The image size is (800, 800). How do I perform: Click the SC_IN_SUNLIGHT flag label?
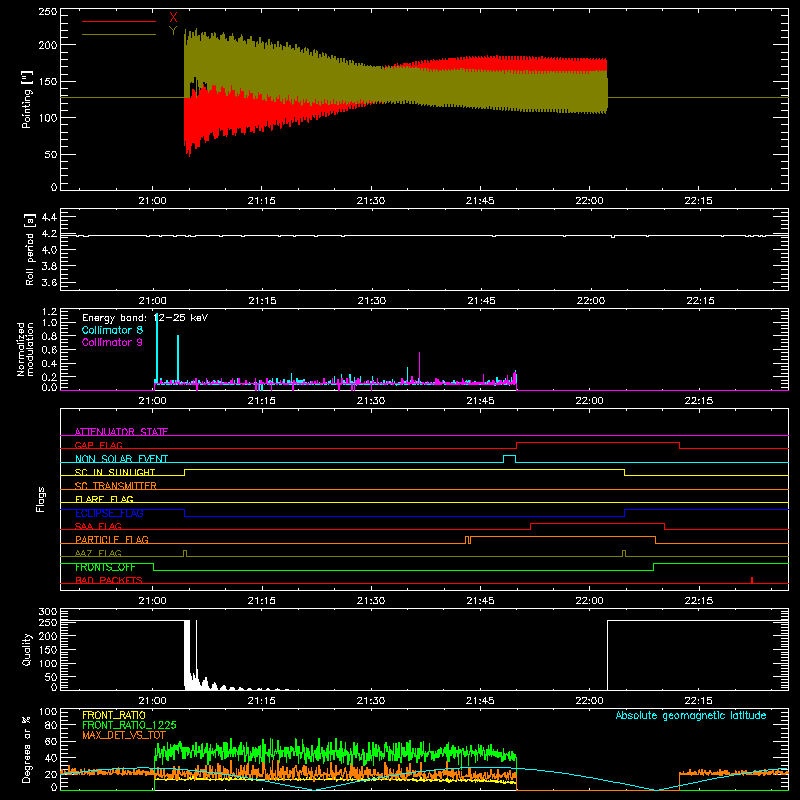[115, 472]
